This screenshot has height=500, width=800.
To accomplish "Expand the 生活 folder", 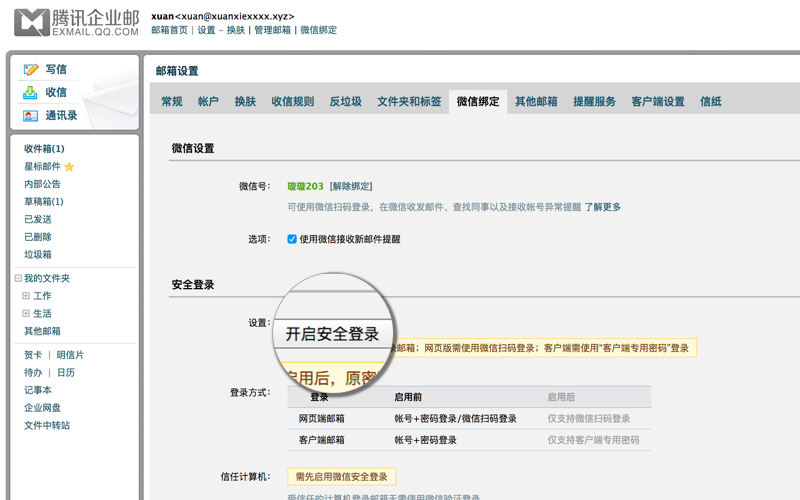I will tap(27, 314).
